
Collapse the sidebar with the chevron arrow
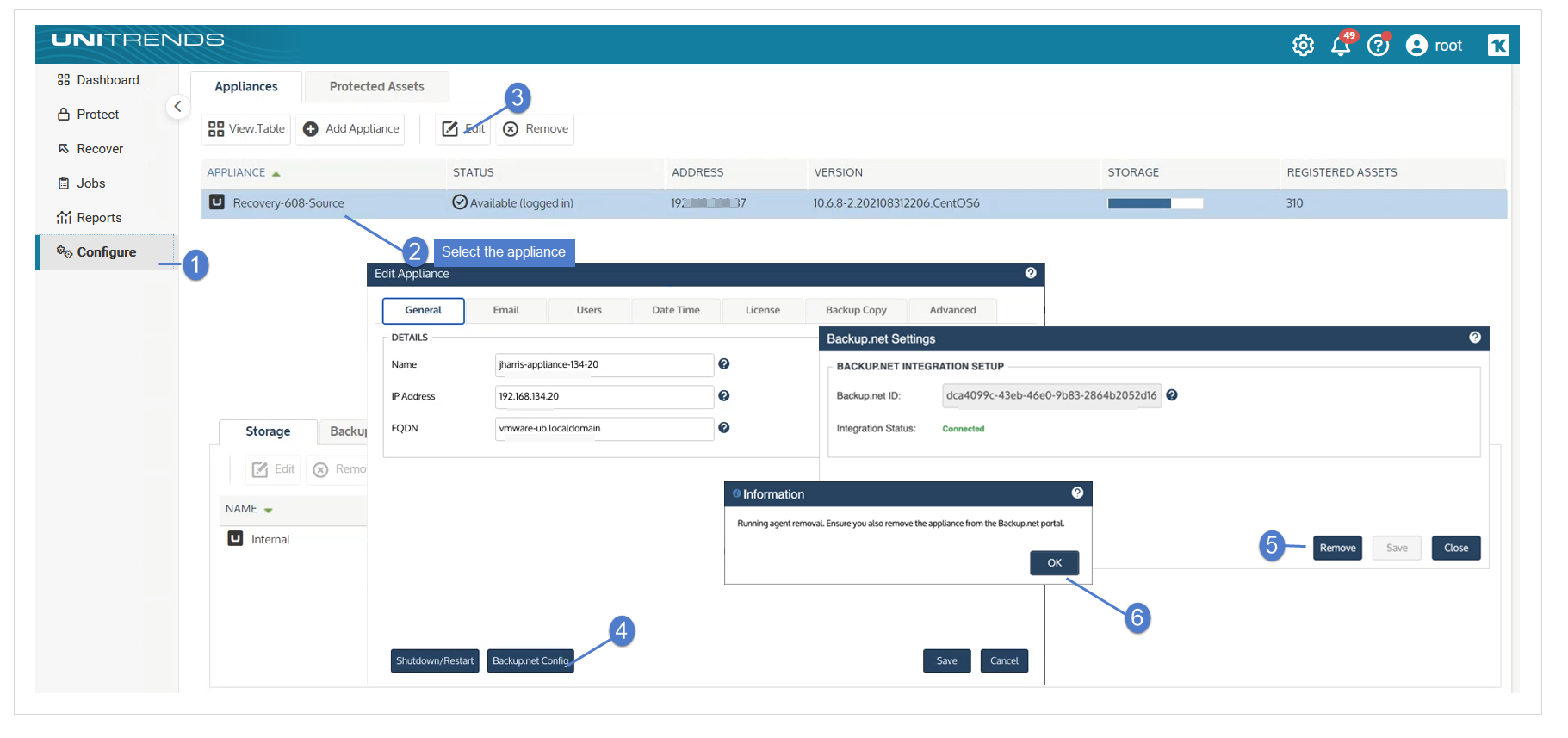click(177, 107)
